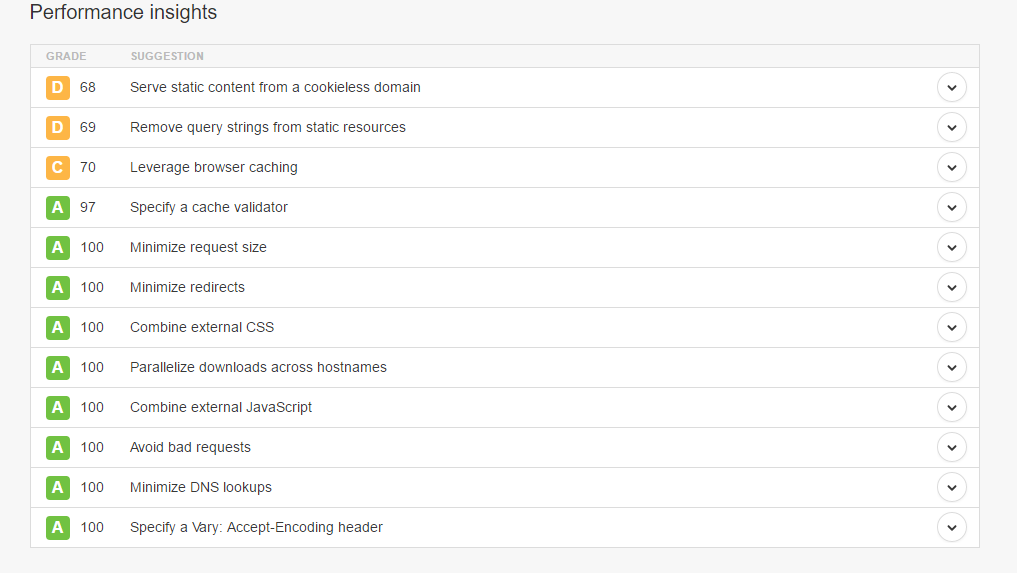This screenshot has height=573, width=1017.
Task: Click the GRADE column header
Action: point(66,56)
